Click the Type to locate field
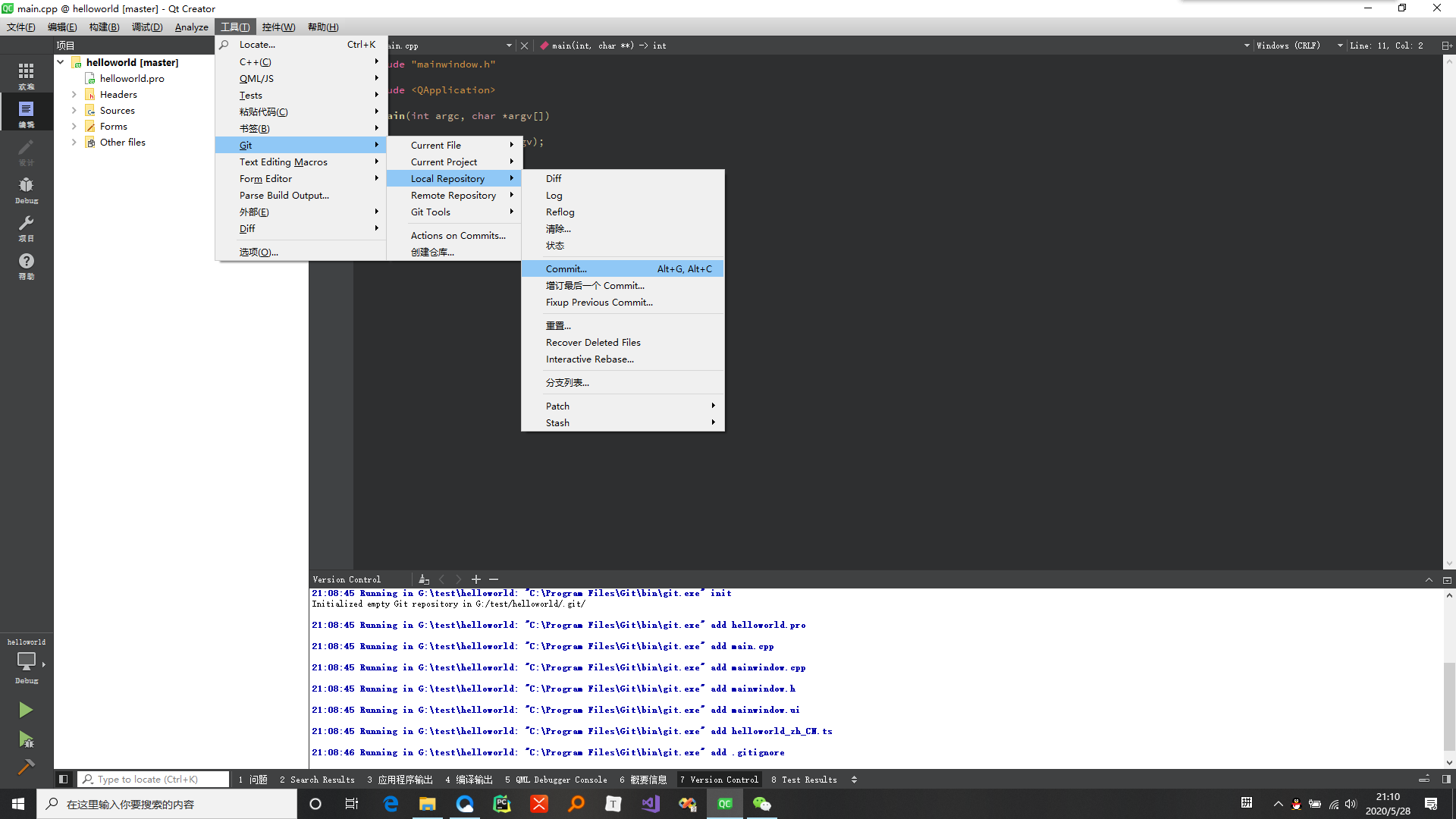1456x819 pixels. (154, 780)
